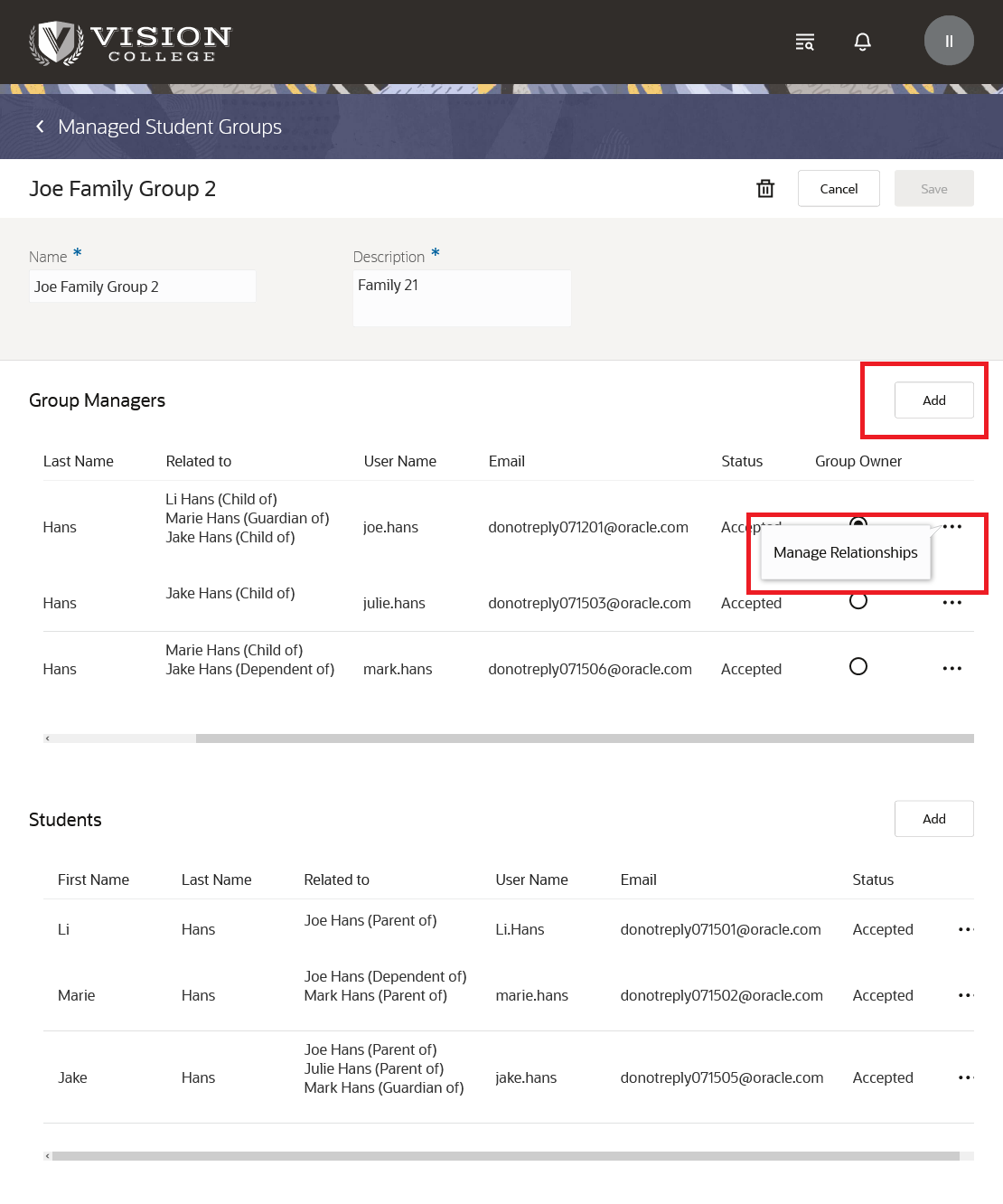Open more actions for student Marie Hans
Screen dimensions: 1003x1204
coord(965,995)
